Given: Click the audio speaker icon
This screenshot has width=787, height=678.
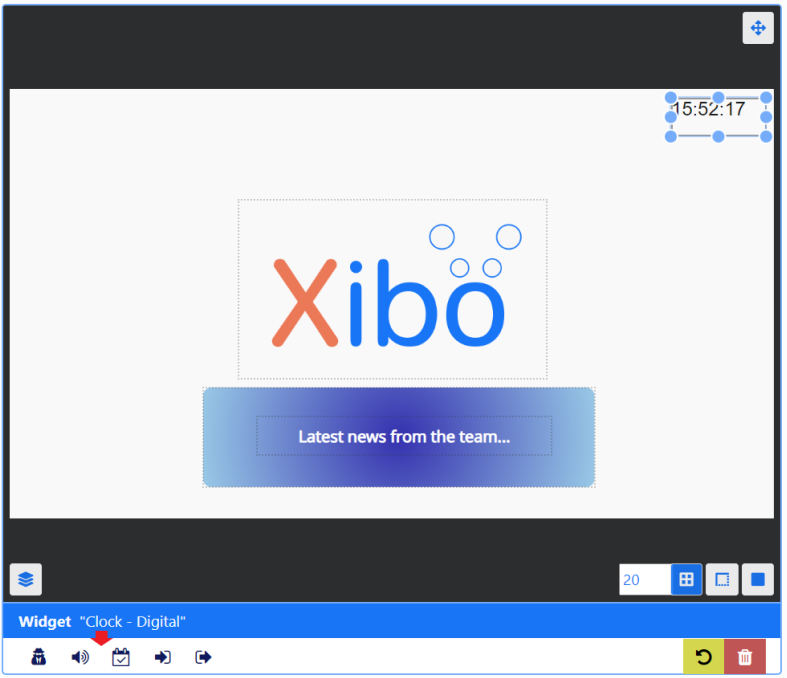Looking at the screenshot, I should pos(80,657).
